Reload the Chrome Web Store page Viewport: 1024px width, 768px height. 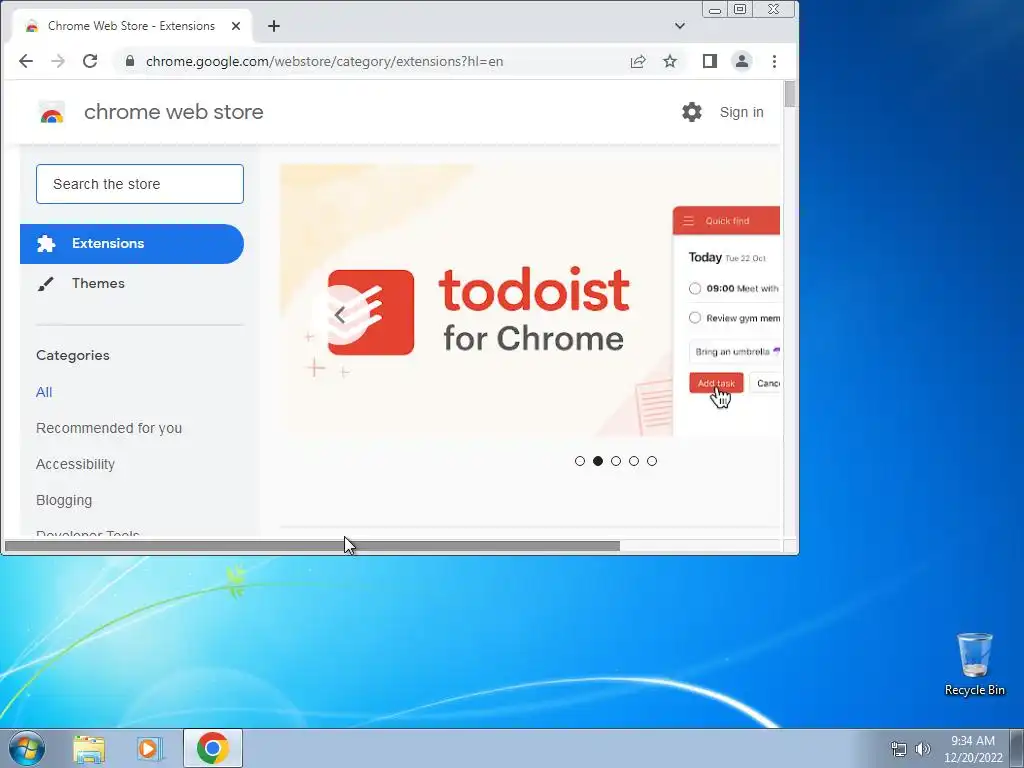pos(90,61)
